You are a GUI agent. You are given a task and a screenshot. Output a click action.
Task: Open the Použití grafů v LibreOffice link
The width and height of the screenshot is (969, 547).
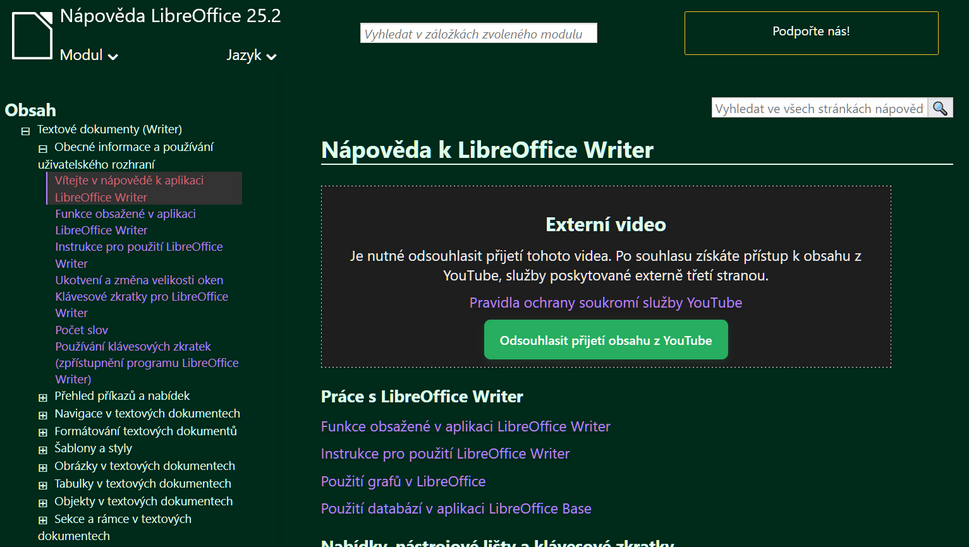(403, 481)
